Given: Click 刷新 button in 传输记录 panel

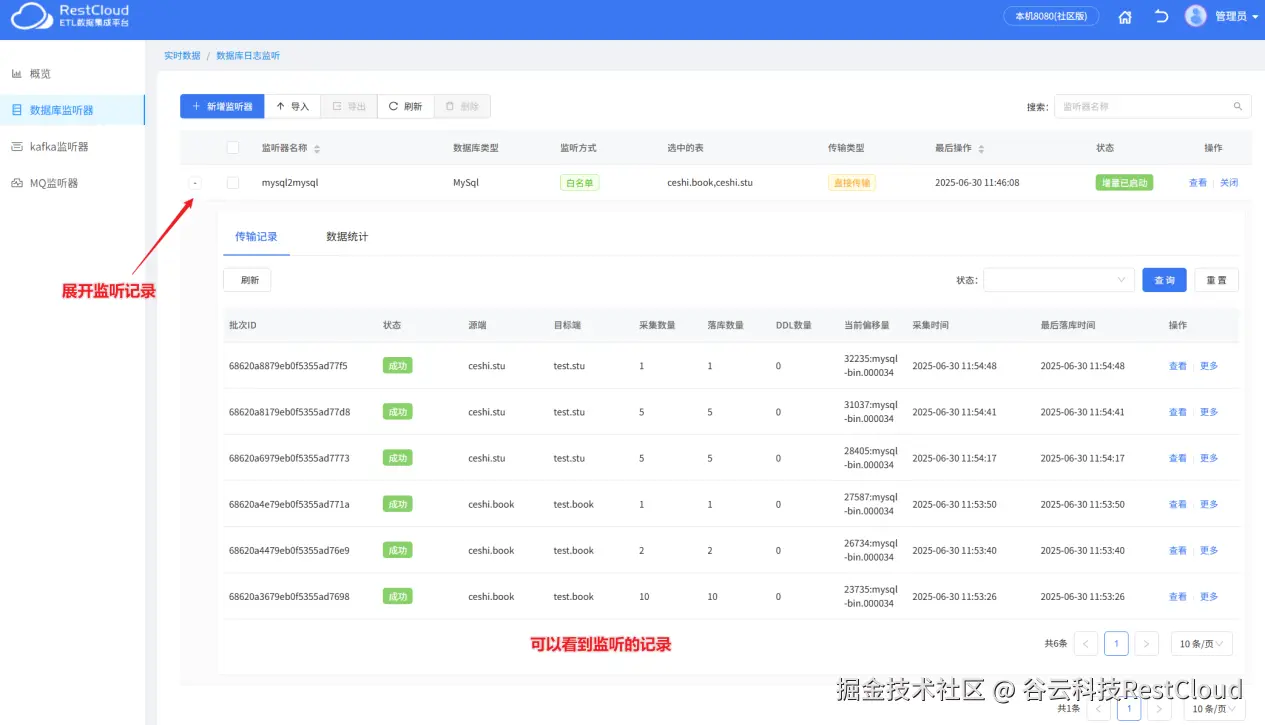Looking at the screenshot, I should [247, 280].
